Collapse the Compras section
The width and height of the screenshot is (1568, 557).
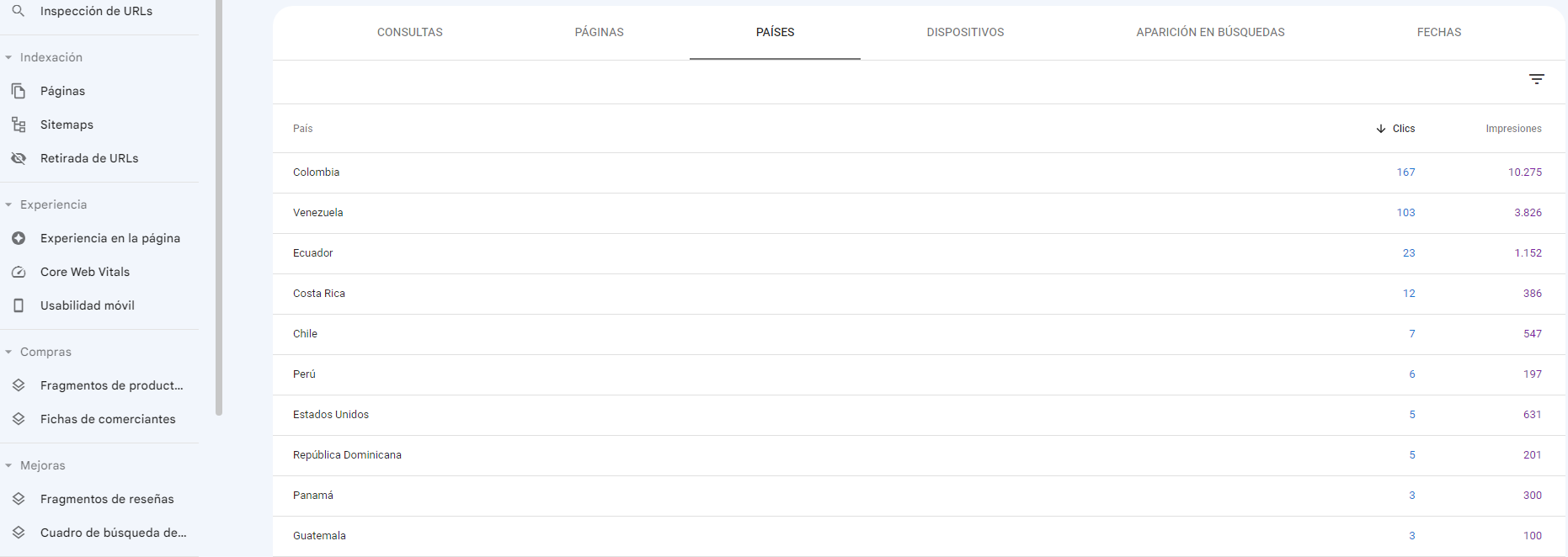coord(8,352)
